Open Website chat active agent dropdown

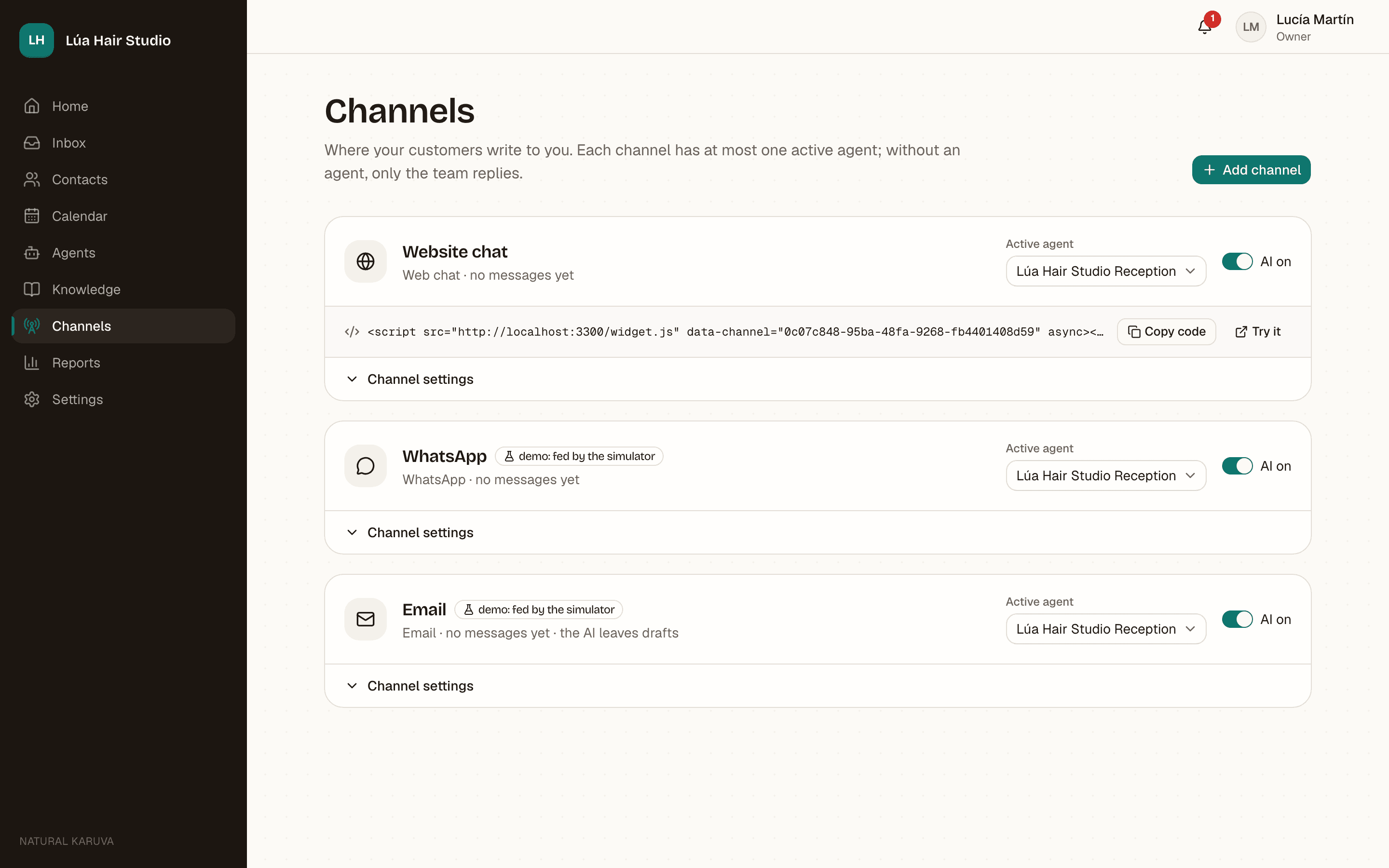pyautogui.click(x=1105, y=271)
